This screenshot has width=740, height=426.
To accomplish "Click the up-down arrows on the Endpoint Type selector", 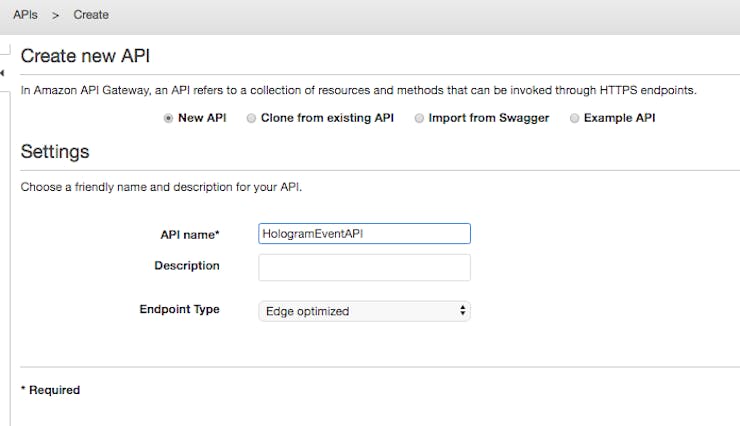I will click(462, 310).
